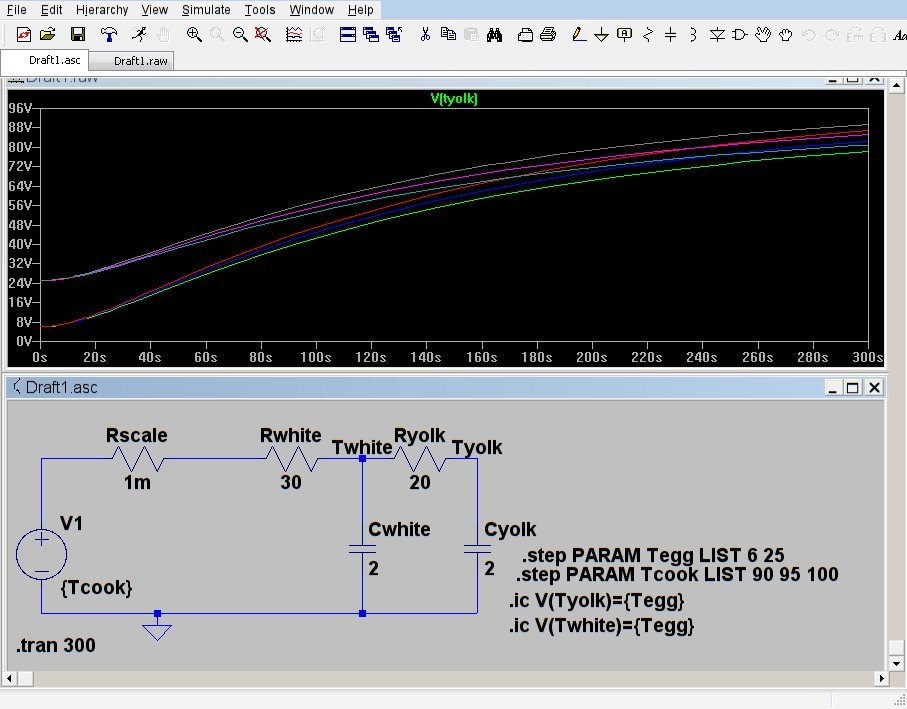
Task: Select the Draw Wire pencil tool
Action: click(x=578, y=34)
